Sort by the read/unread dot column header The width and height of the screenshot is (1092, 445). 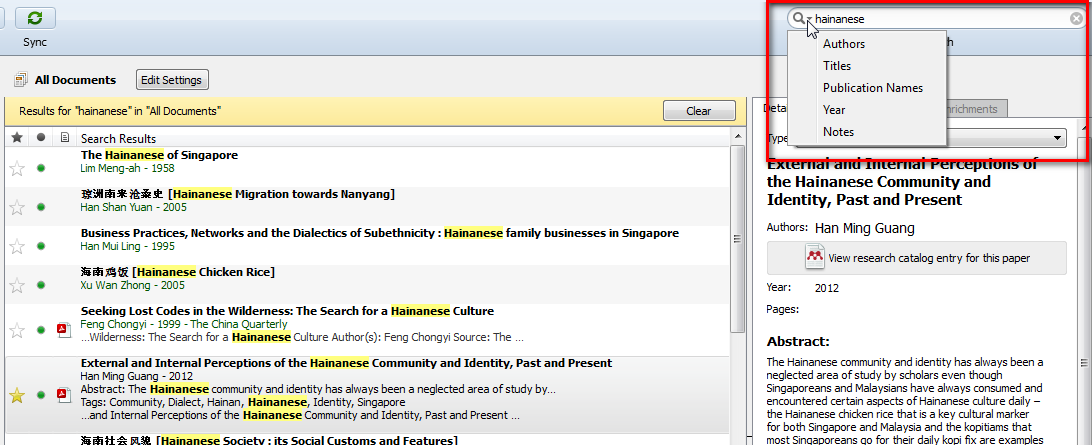tap(40, 138)
